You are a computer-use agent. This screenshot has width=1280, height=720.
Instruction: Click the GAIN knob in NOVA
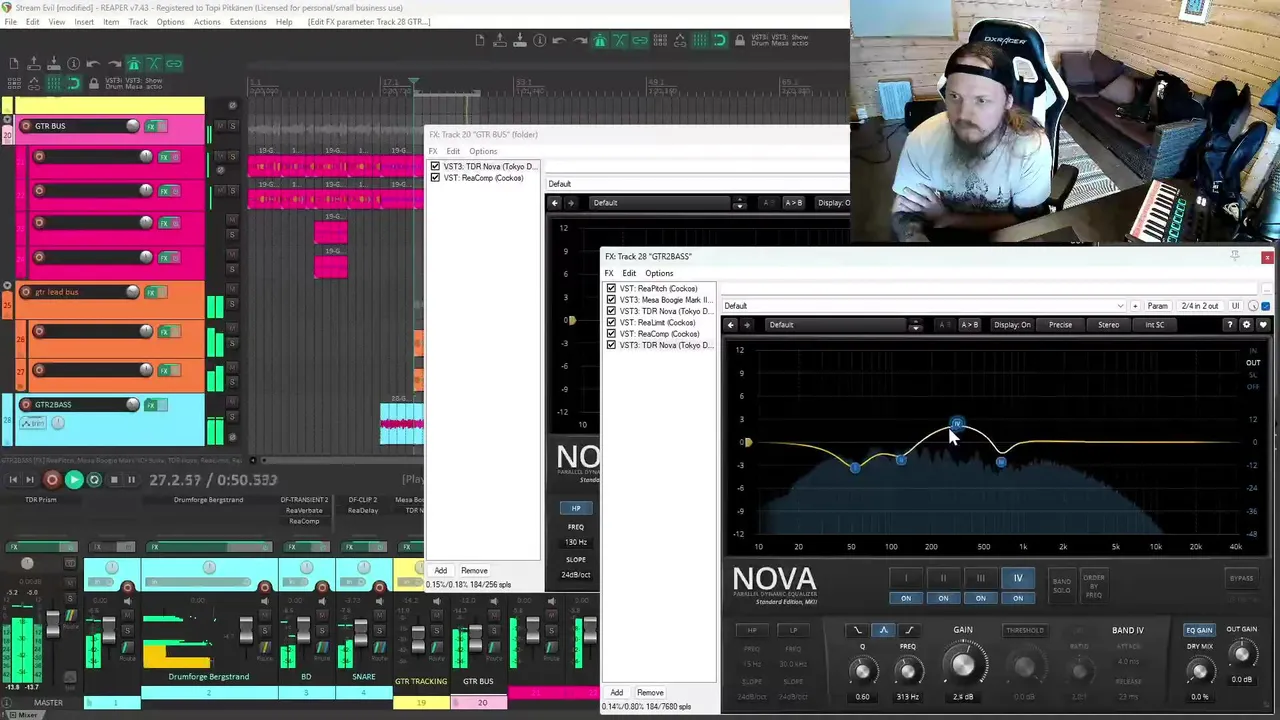tap(963, 665)
